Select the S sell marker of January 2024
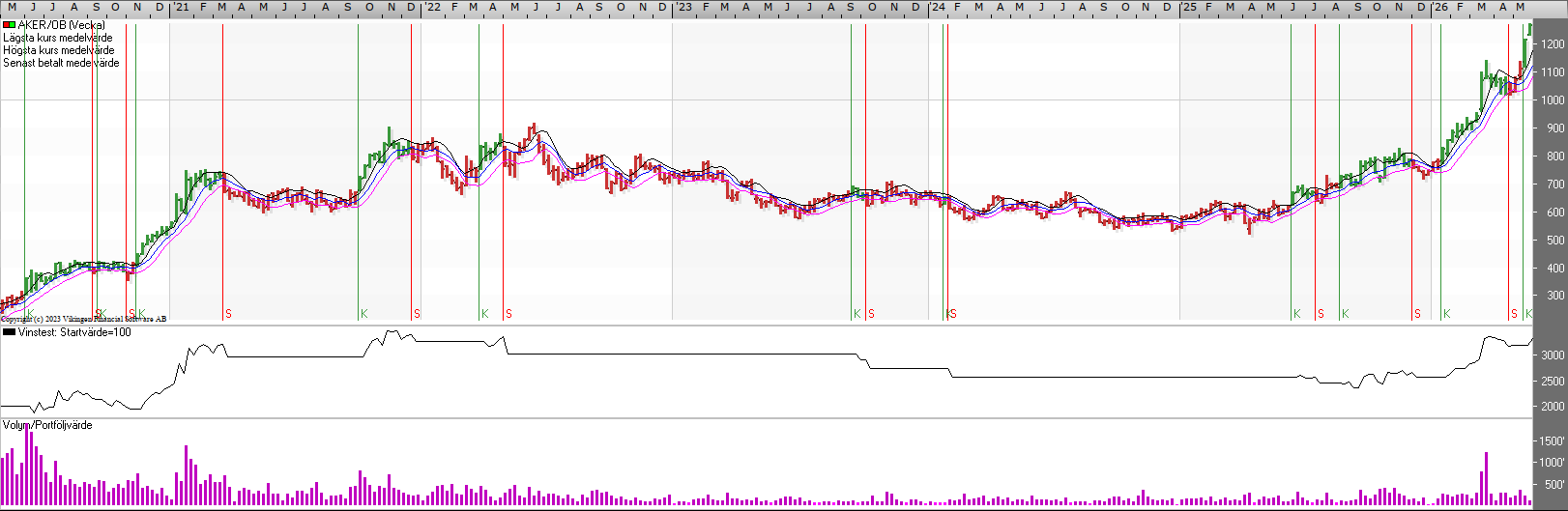The height and width of the screenshot is (511, 1568). [x=953, y=314]
